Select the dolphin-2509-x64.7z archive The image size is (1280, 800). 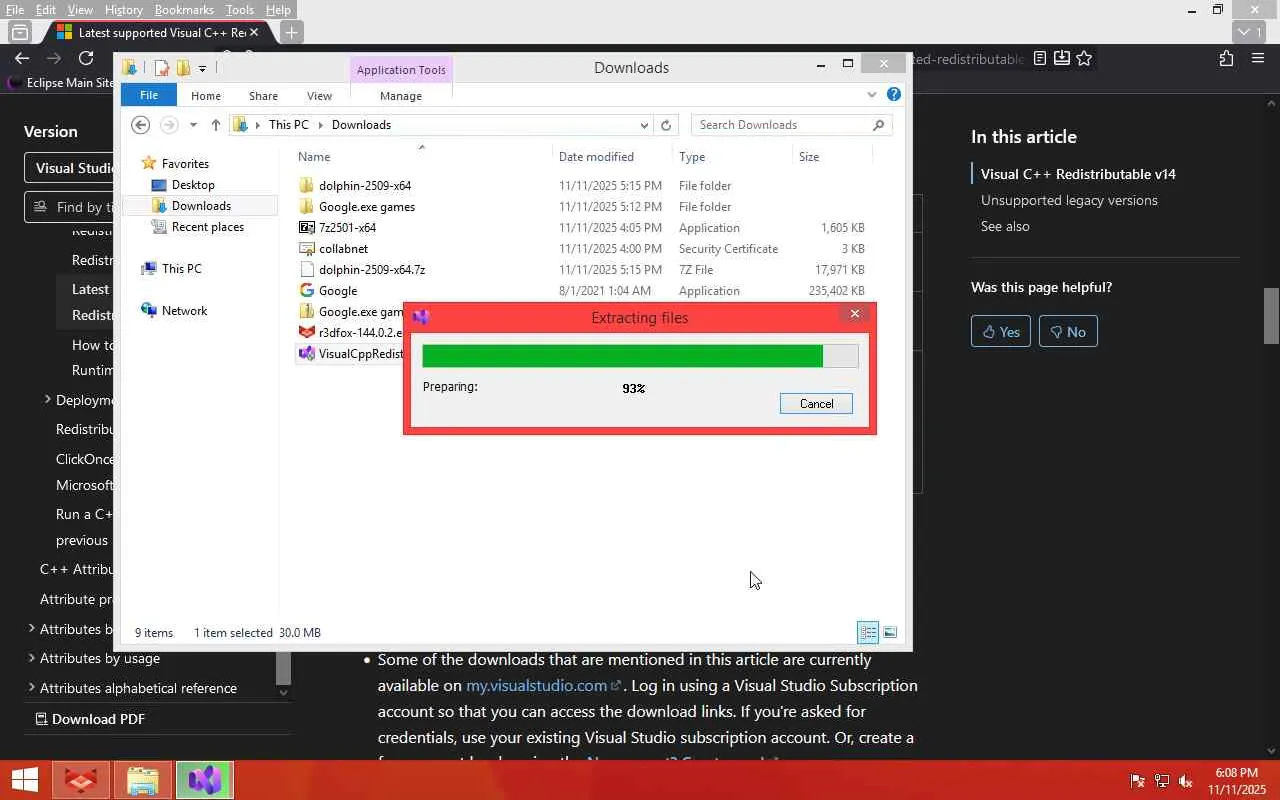[x=372, y=270]
